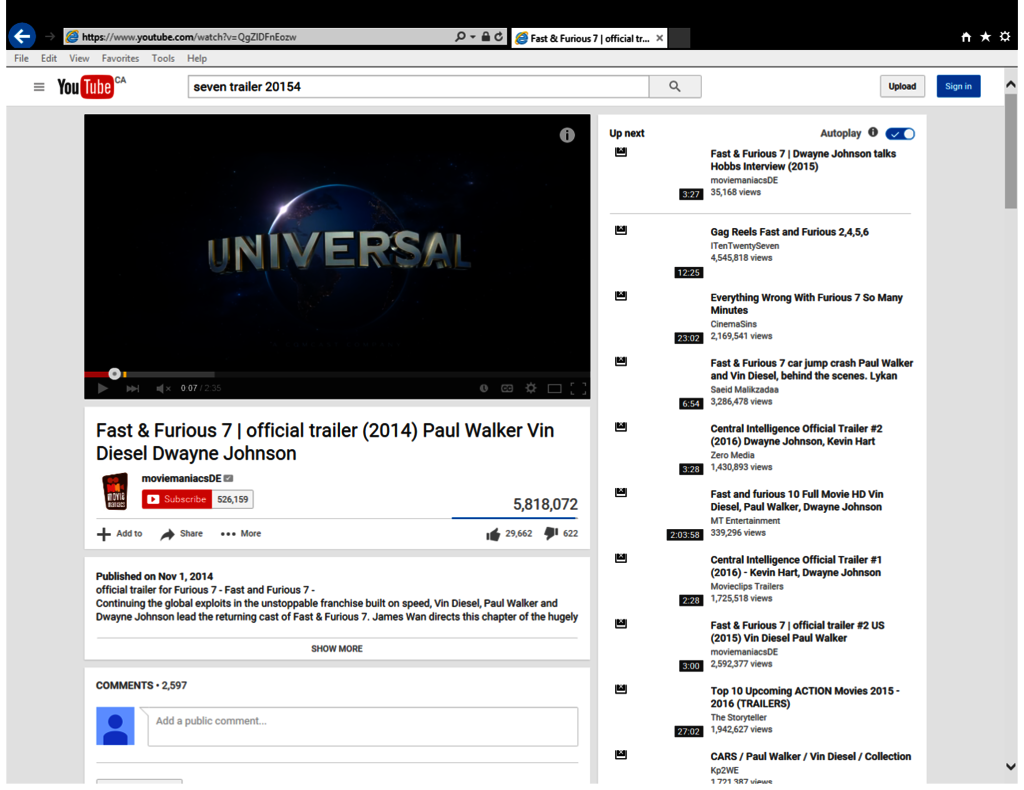Refresh the page using the reload icon
Viewport: 1024px width, 790px height.
pos(499,37)
